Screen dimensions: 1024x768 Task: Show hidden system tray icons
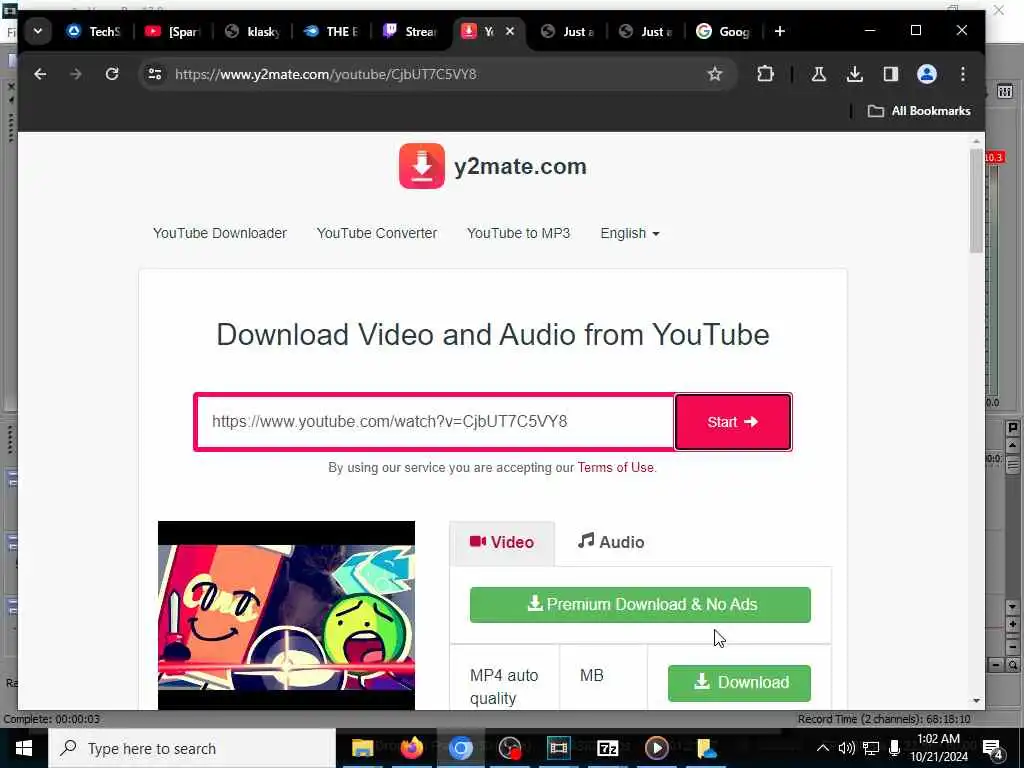(x=823, y=748)
